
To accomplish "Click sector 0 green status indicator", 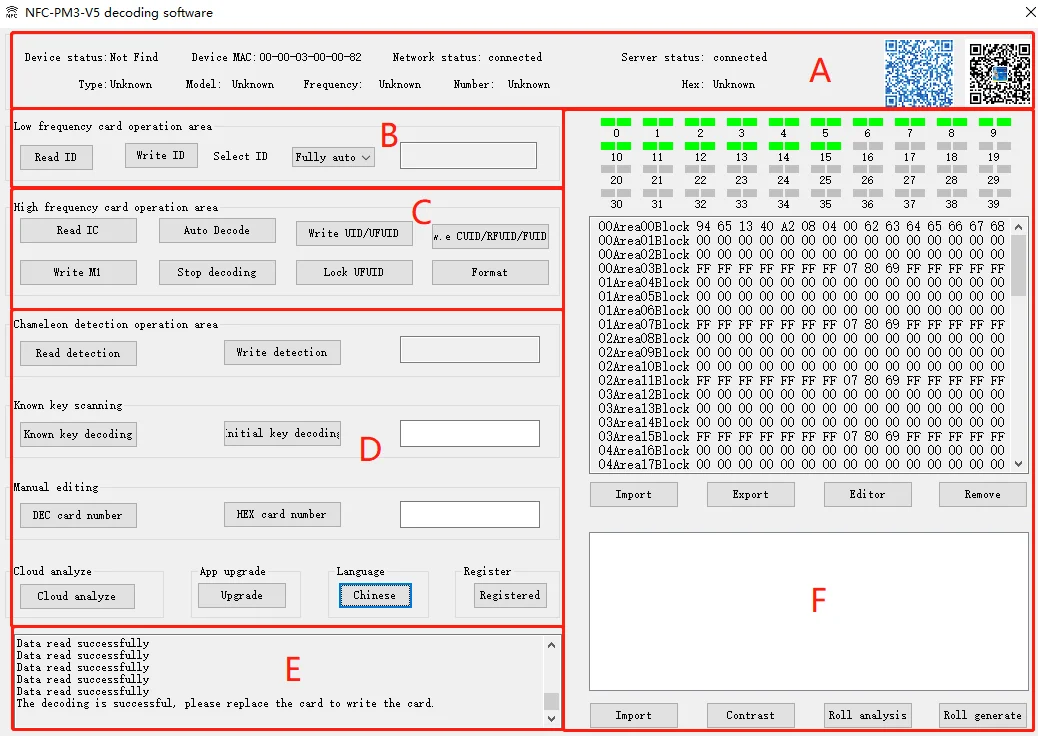I will (x=616, y=122).
